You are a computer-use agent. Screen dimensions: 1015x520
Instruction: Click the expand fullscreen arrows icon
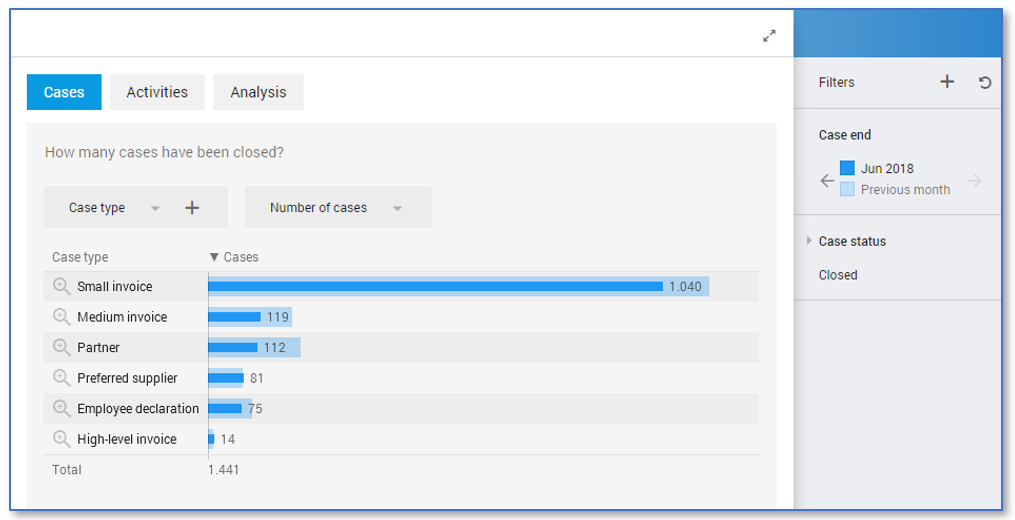pyautogui.click(x=769, y=36)
